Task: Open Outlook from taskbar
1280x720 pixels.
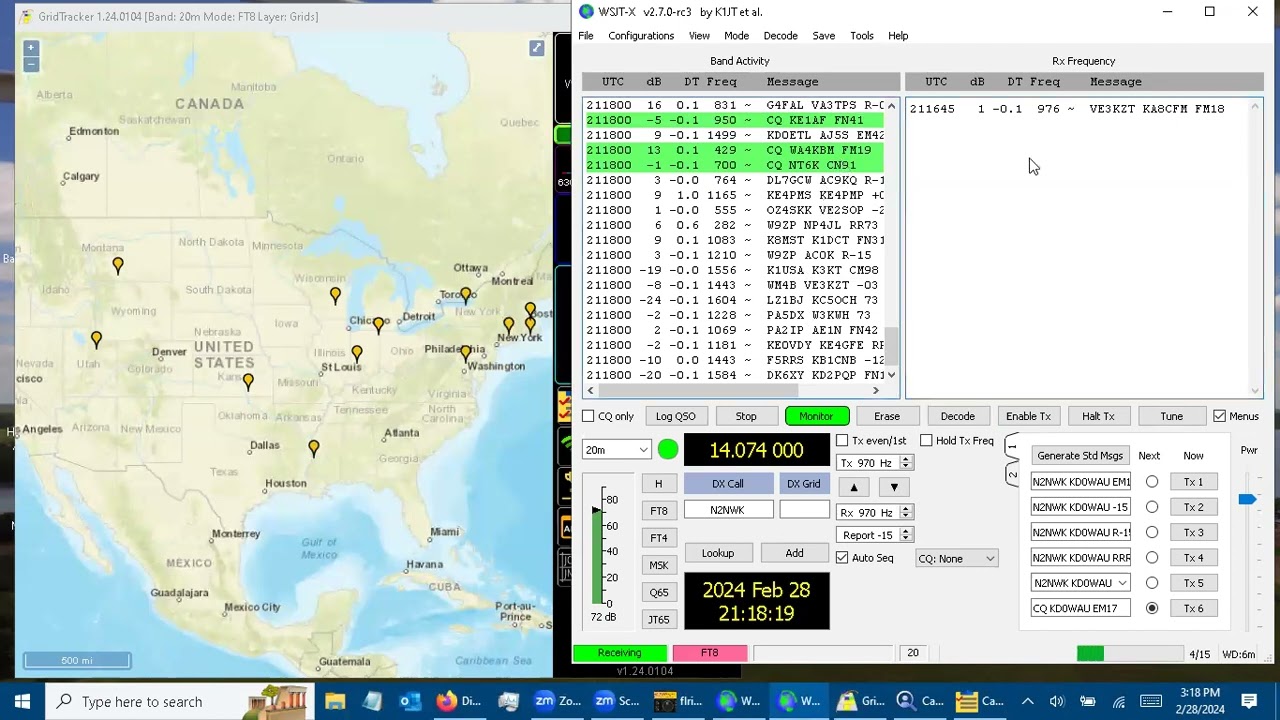Action: [x=410, y=701]
